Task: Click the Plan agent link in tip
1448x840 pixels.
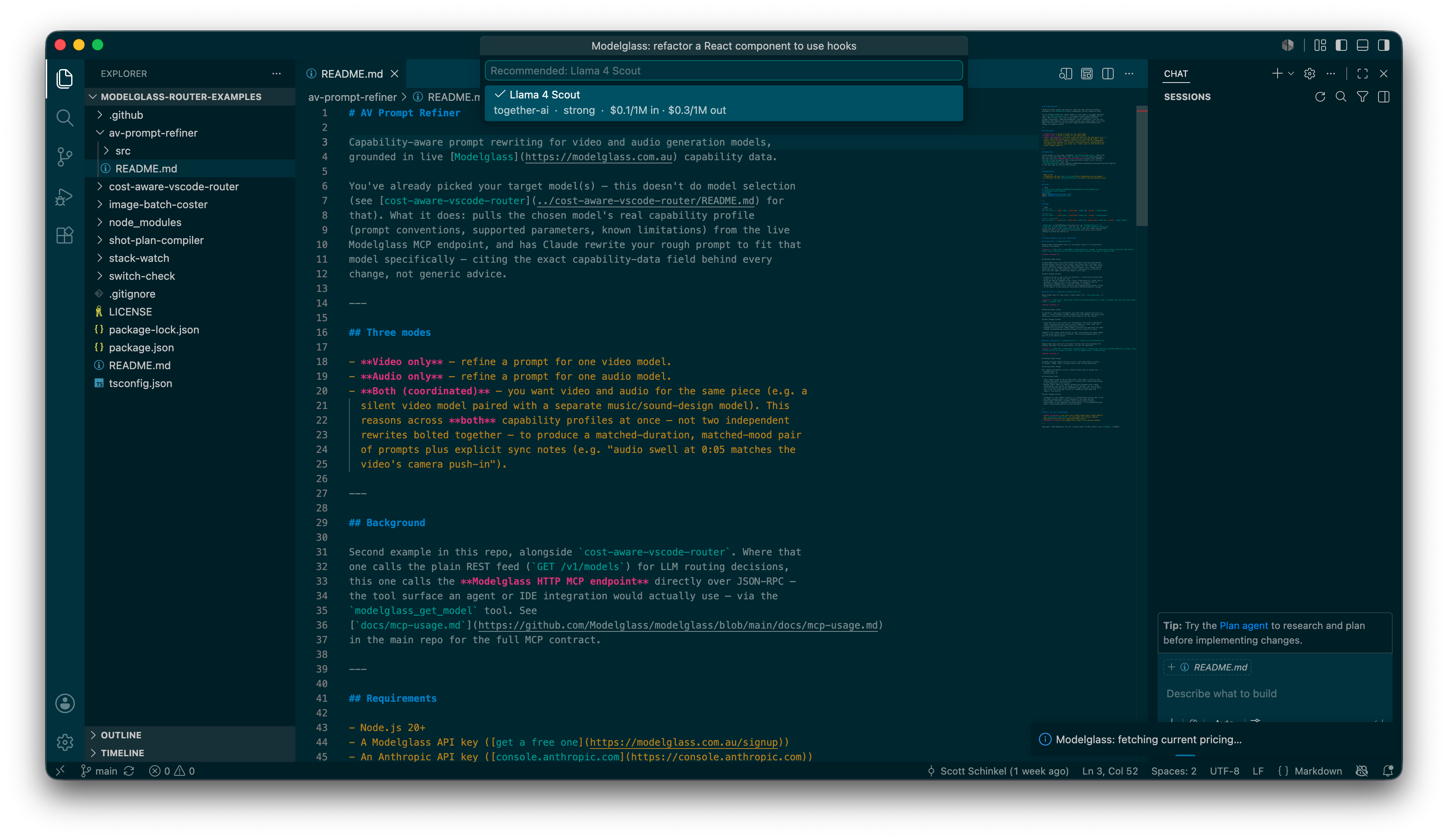Action: click(1243, 625)
